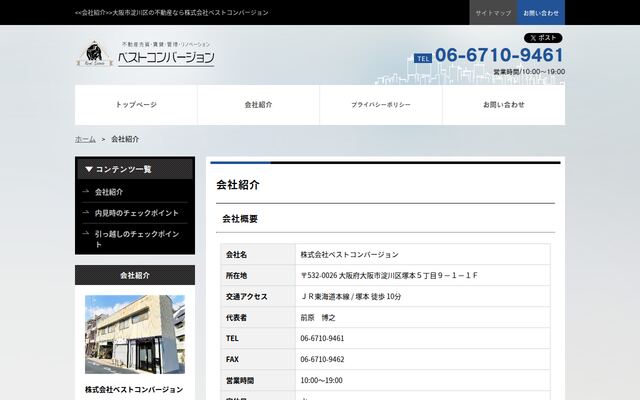Open お問い合わせ in the top blue tab

click(541, 13)
